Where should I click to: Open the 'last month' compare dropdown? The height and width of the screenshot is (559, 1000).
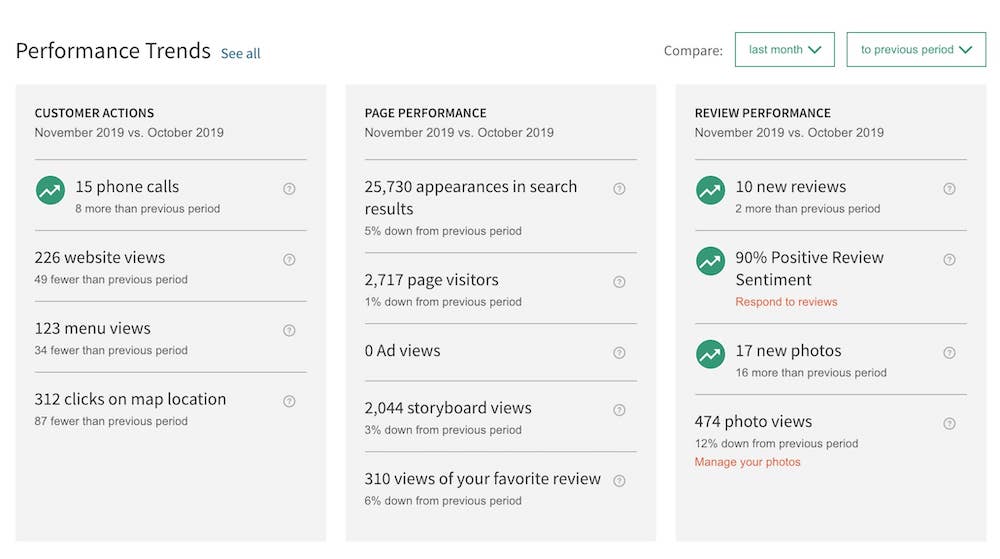coord(784,50)
